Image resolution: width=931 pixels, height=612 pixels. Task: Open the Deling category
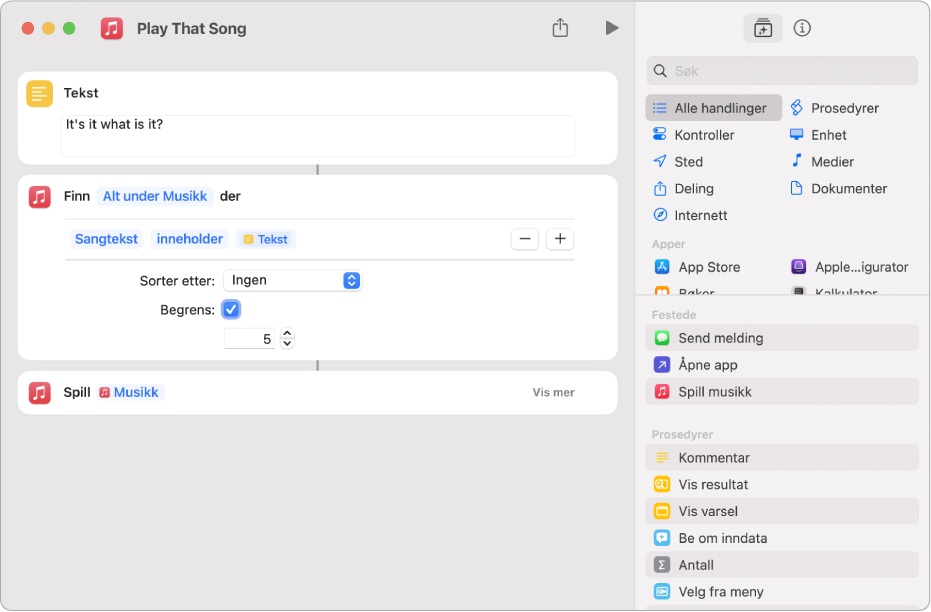(x=683, y=188)
